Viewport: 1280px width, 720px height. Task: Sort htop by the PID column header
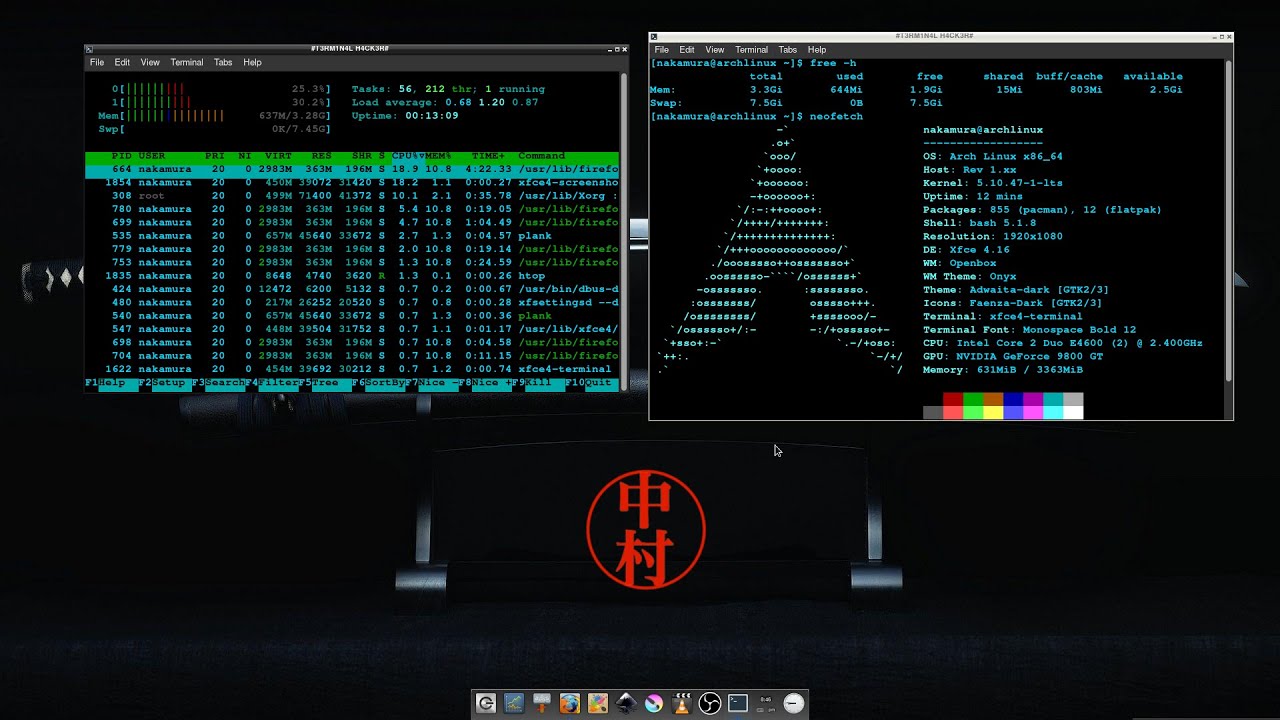point(122,156)
